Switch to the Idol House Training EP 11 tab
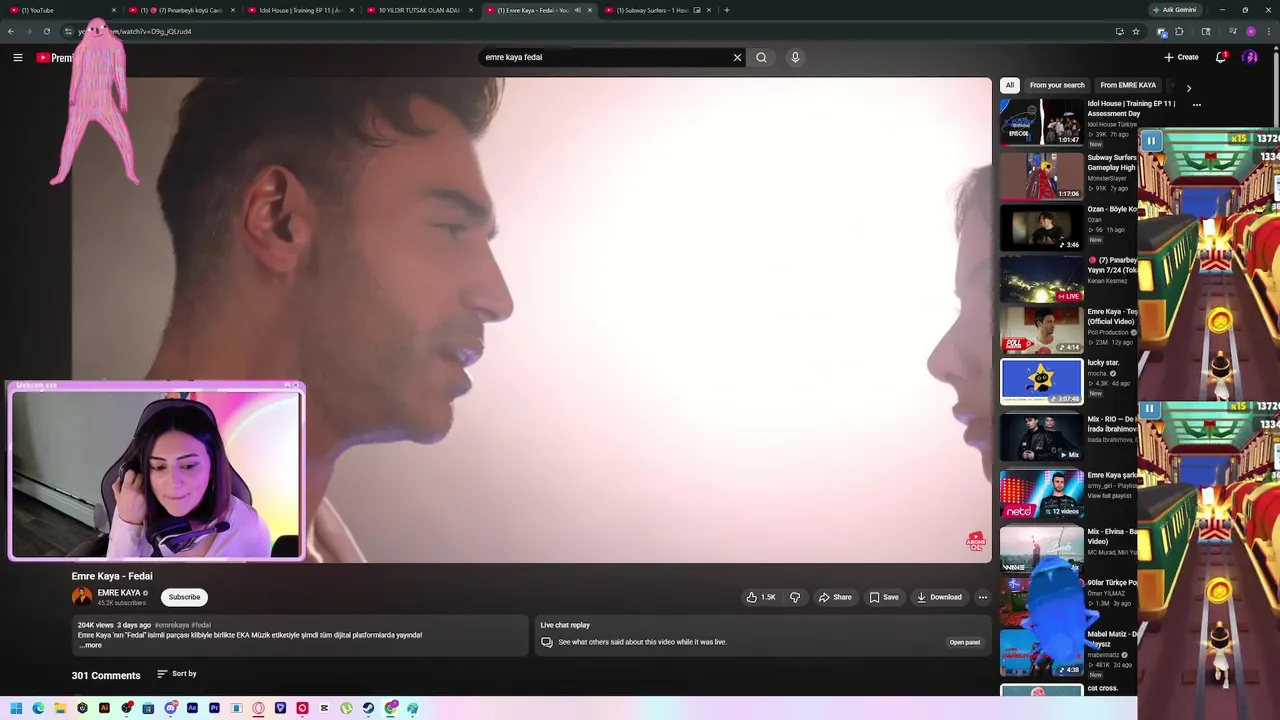The height and width of the screenshot is (720, 1280). (x=300, y=10)
